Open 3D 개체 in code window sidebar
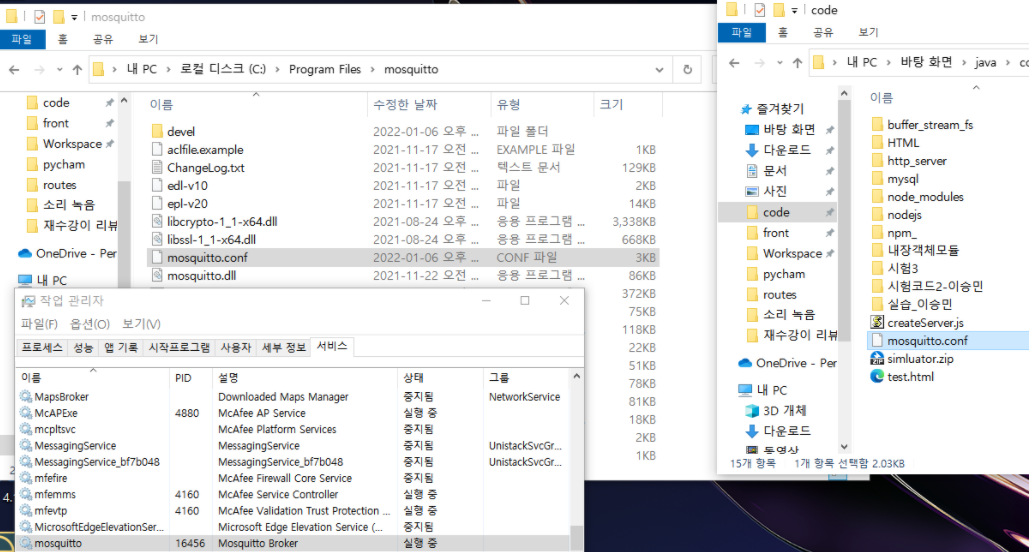Screen dimensions: 1029x552 784,410
